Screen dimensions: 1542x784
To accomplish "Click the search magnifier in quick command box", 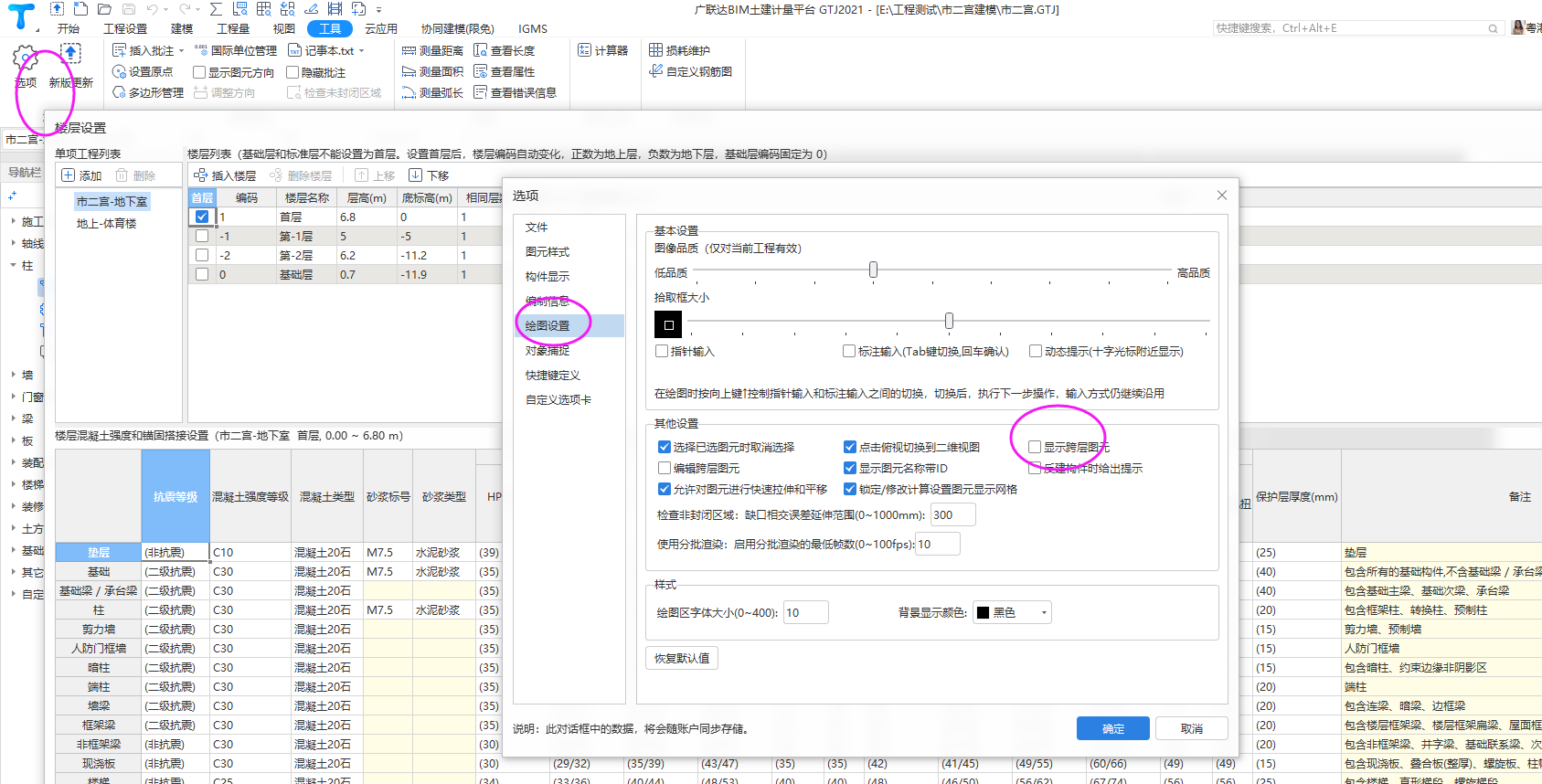I will coord(1493,28).
